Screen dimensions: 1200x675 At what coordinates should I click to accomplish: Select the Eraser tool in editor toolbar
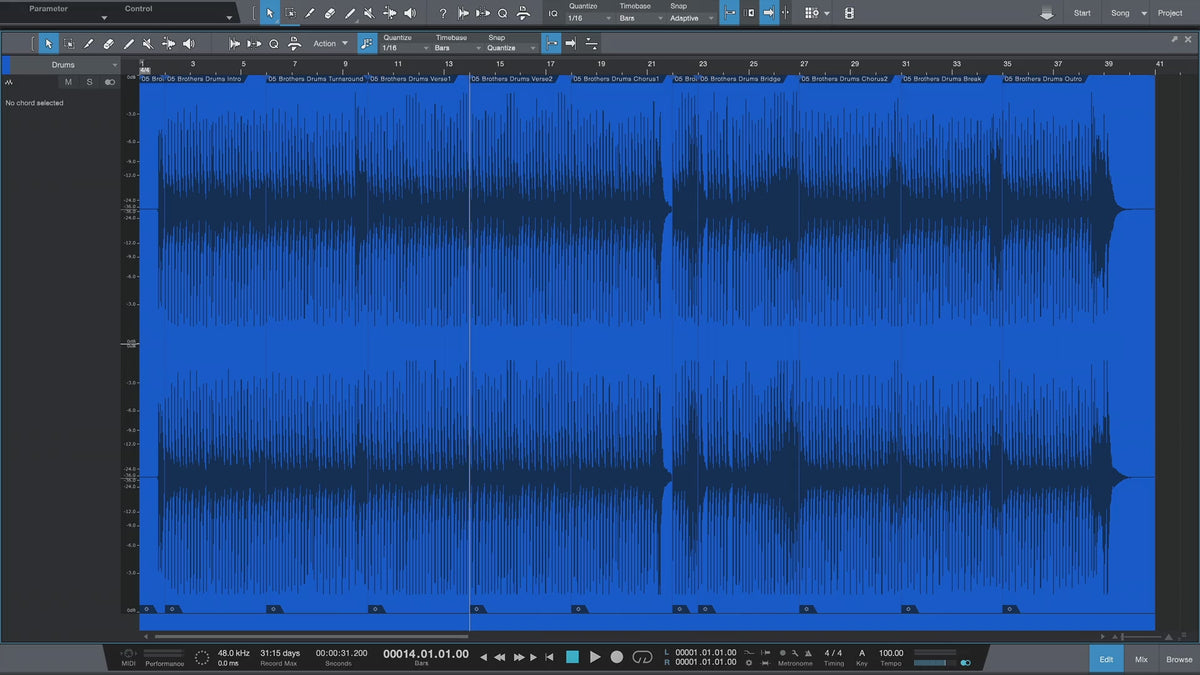108,44
